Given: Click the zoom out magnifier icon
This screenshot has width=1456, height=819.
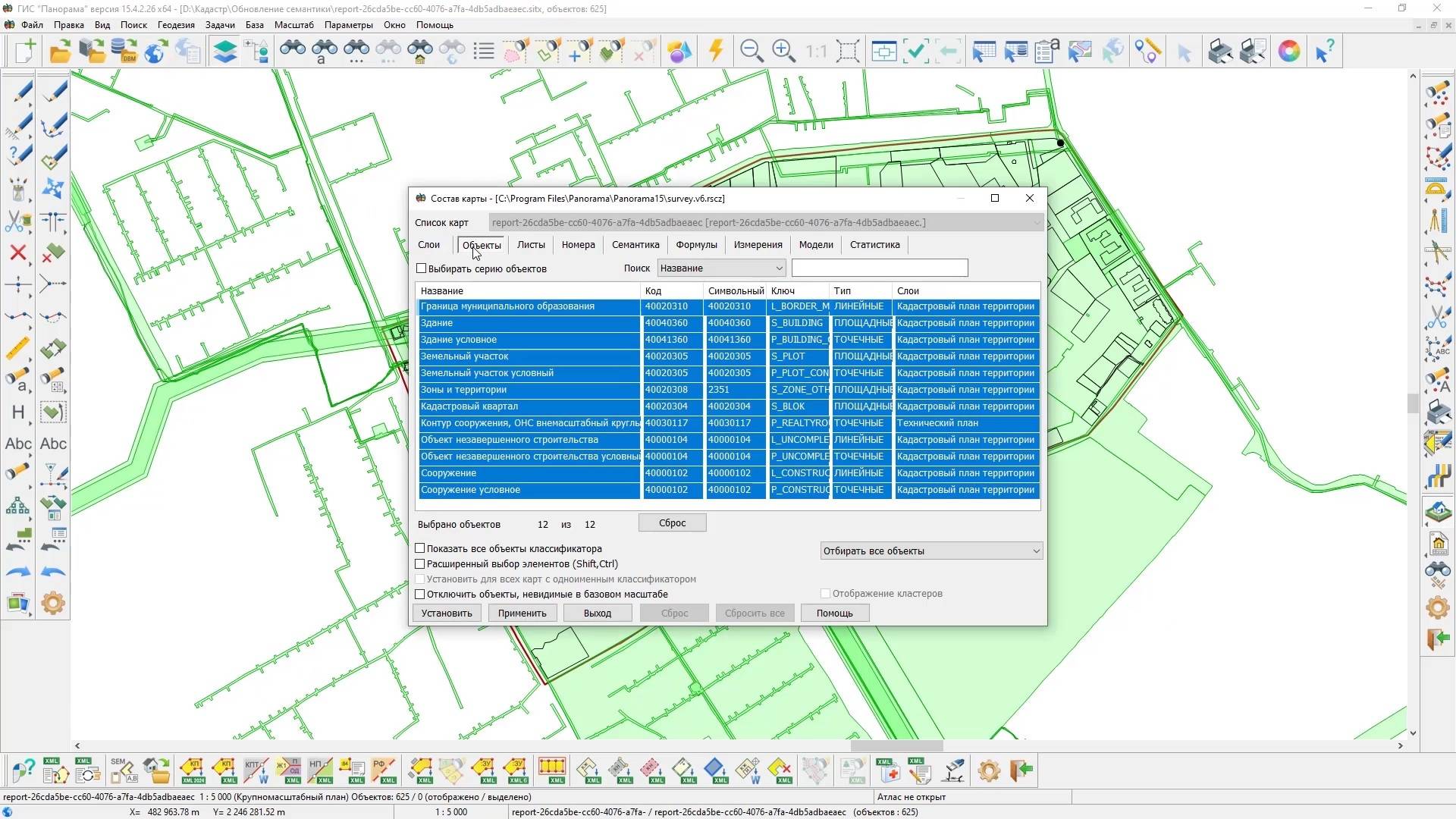Looking at the screenshot, I should [751, 51].
